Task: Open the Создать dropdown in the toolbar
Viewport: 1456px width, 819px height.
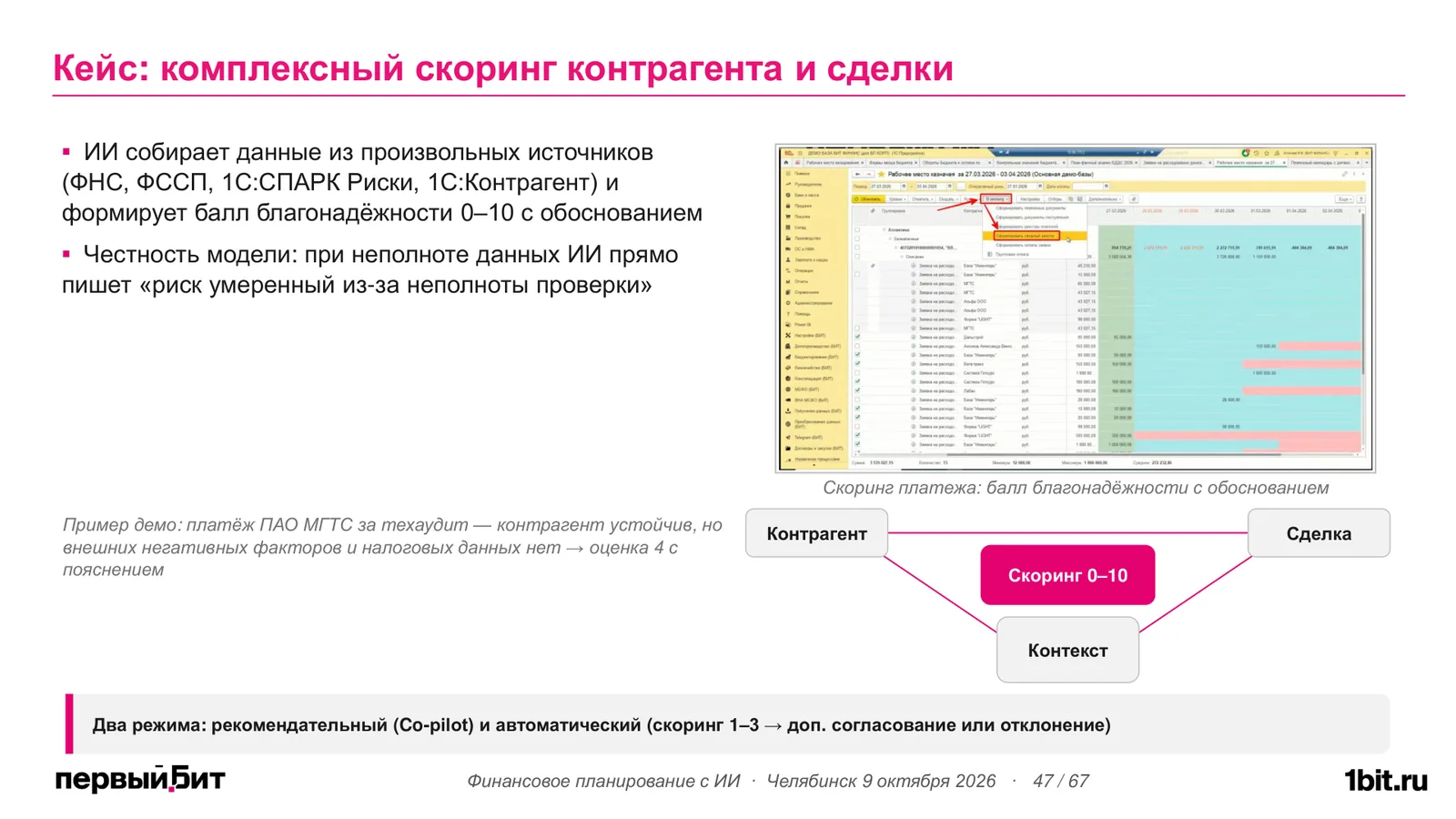Action: (x=947, y=199)
